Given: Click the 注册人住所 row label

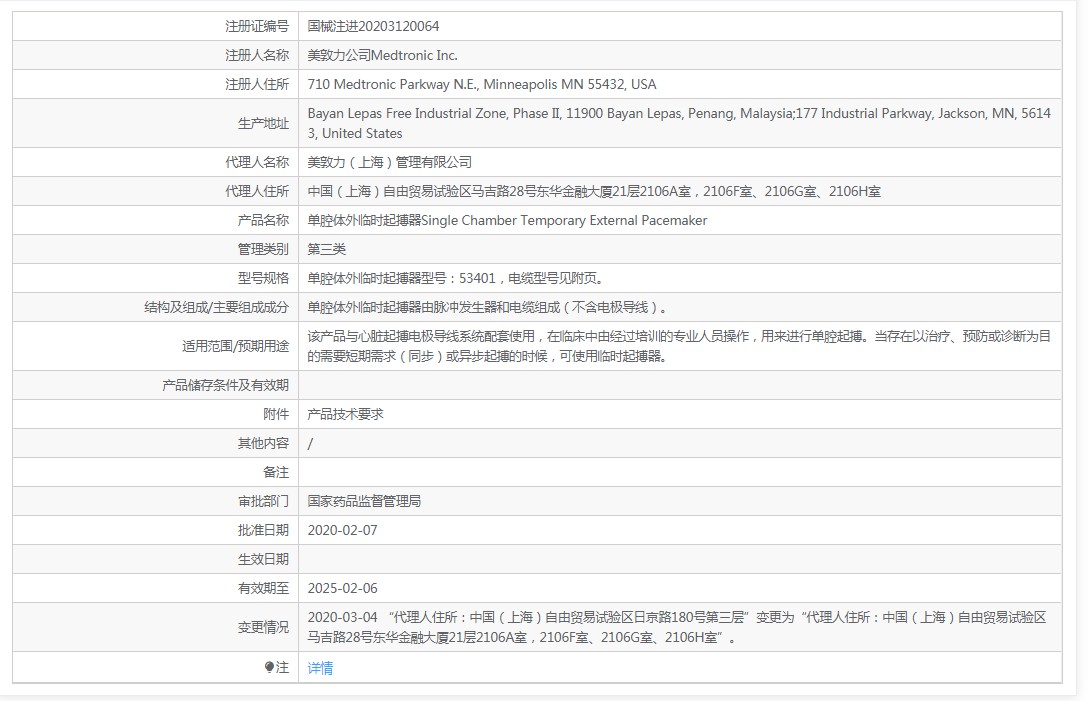Looking at the screenshot, I should click(257, 85).
